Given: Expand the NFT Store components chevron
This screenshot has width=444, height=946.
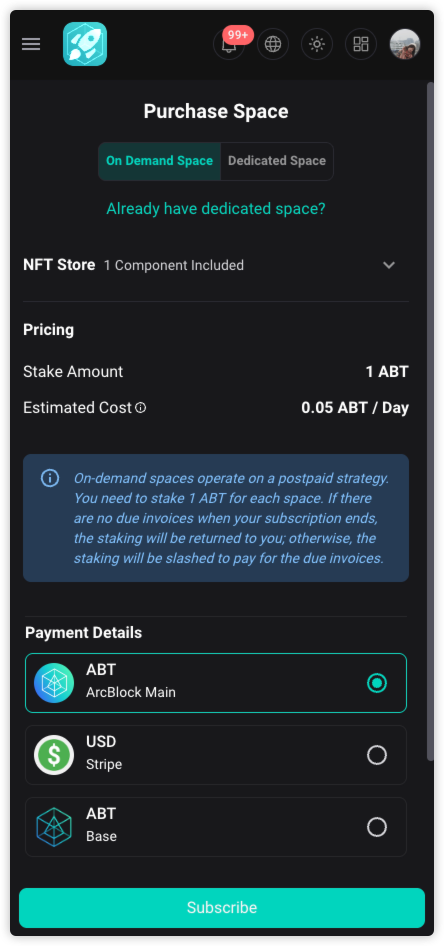Looking at the screenshot, I should 389,265.
